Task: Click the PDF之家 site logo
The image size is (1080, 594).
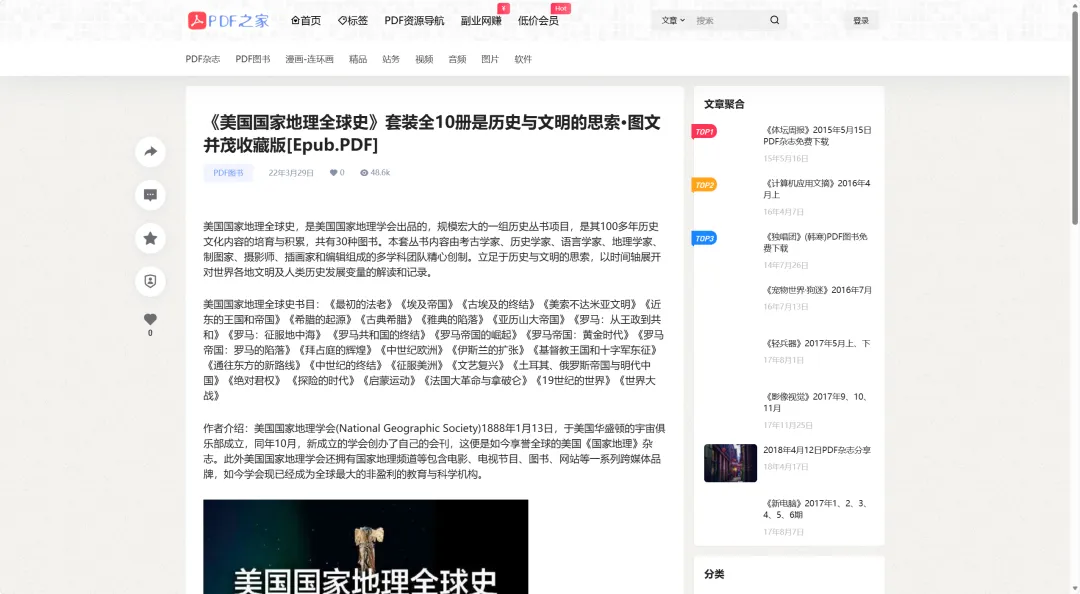Action: pyautogui.click(x=229, y=21)
